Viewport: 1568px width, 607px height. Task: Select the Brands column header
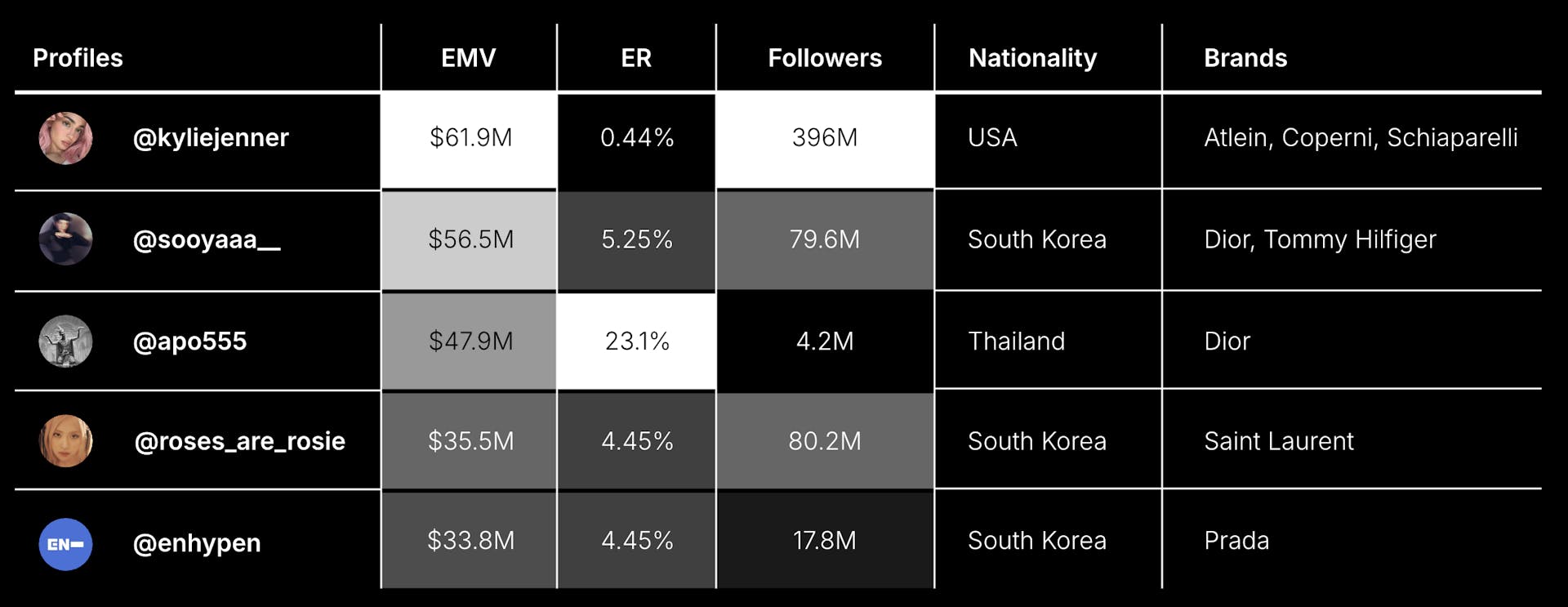point(1245,58)
